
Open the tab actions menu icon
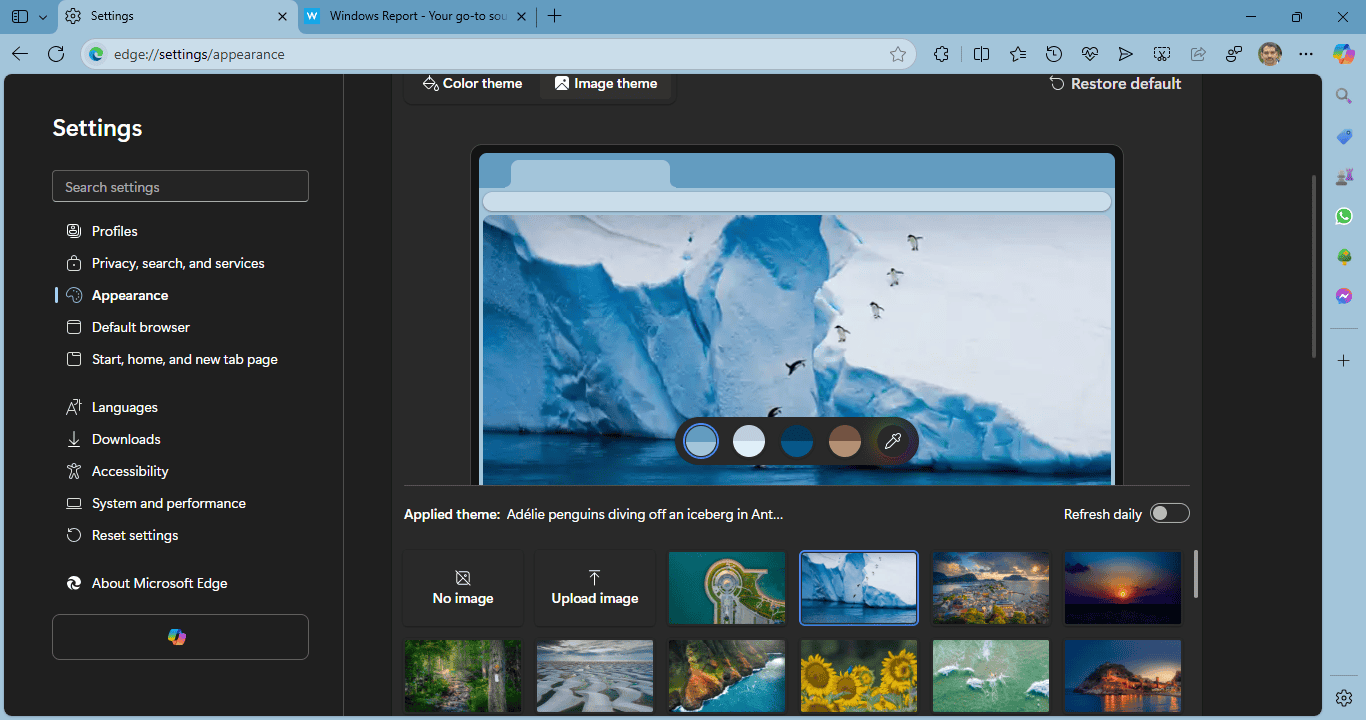tap(20, 16)
